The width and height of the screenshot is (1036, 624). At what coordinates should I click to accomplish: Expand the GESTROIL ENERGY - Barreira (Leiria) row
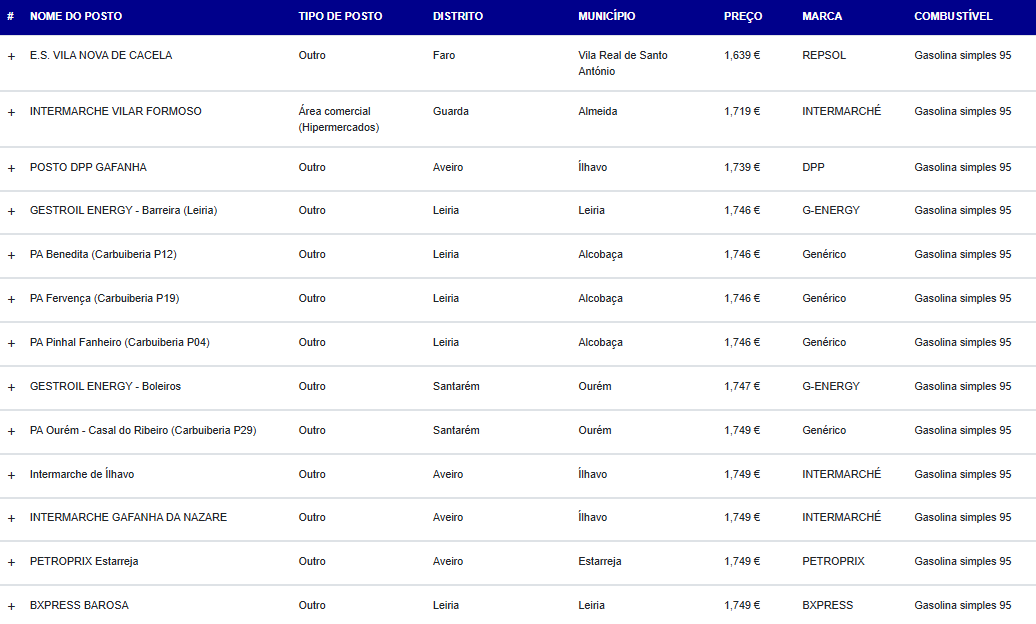coord(11,212)
